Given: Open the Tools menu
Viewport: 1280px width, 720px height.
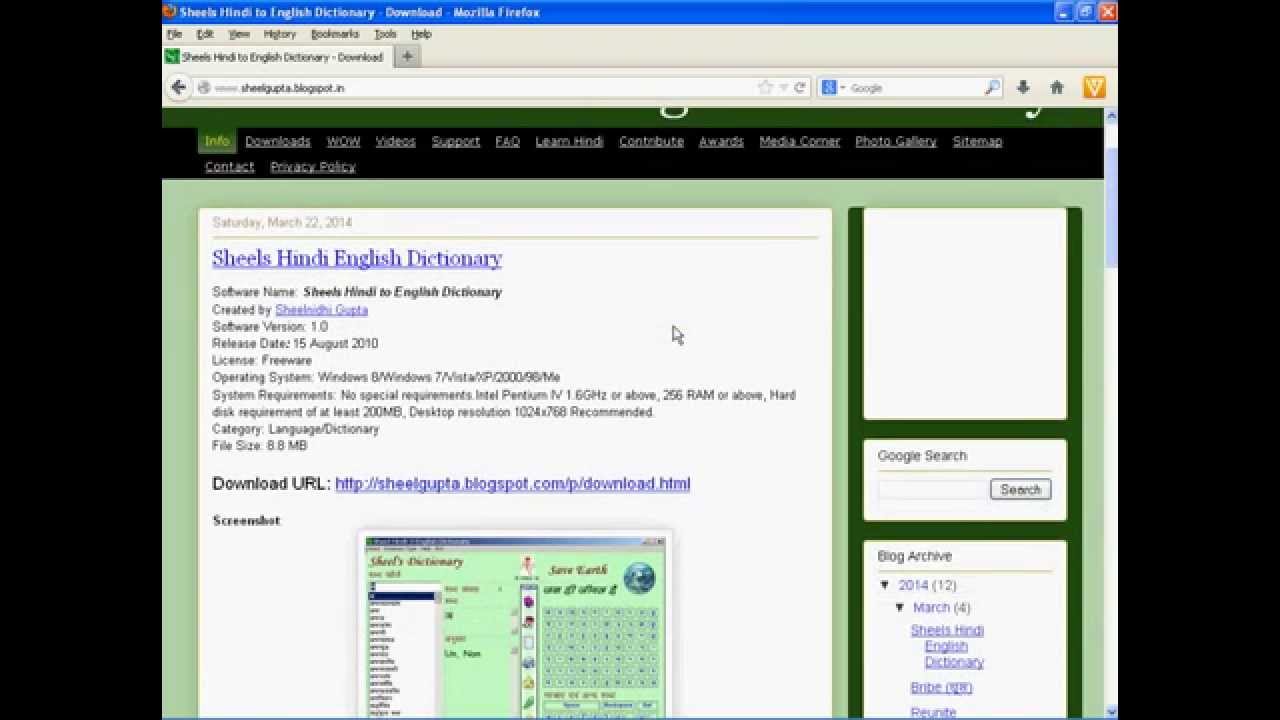Looking at the screenshot, I should click(385, 34).
